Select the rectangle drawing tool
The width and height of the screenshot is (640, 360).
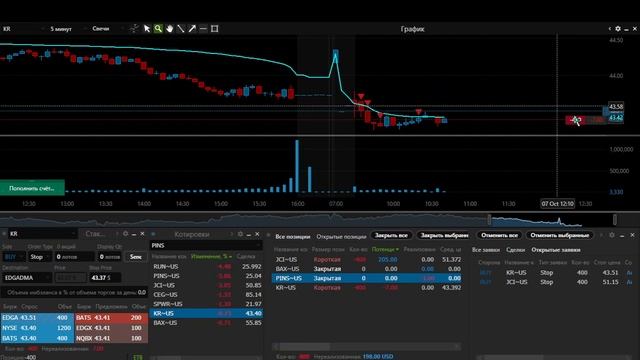pyautogui.click(x=215, y=29)
